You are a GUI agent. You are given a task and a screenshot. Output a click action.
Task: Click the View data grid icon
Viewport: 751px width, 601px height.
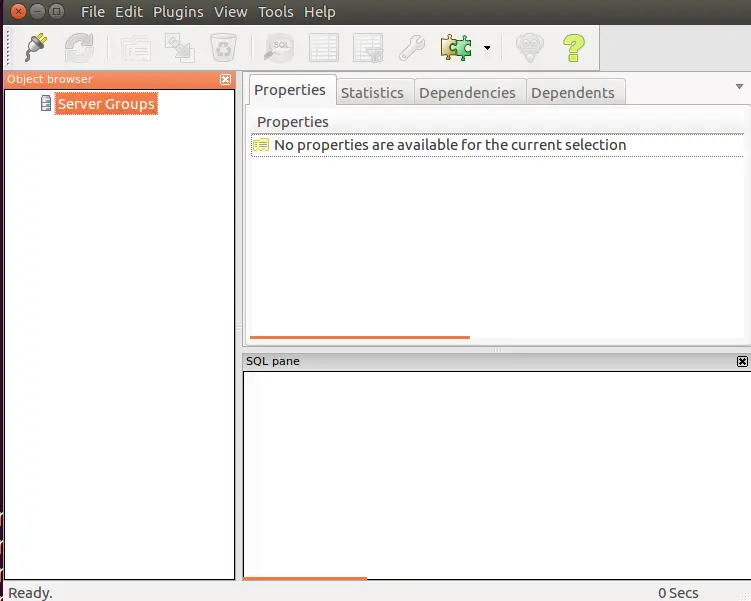(324, 47)
